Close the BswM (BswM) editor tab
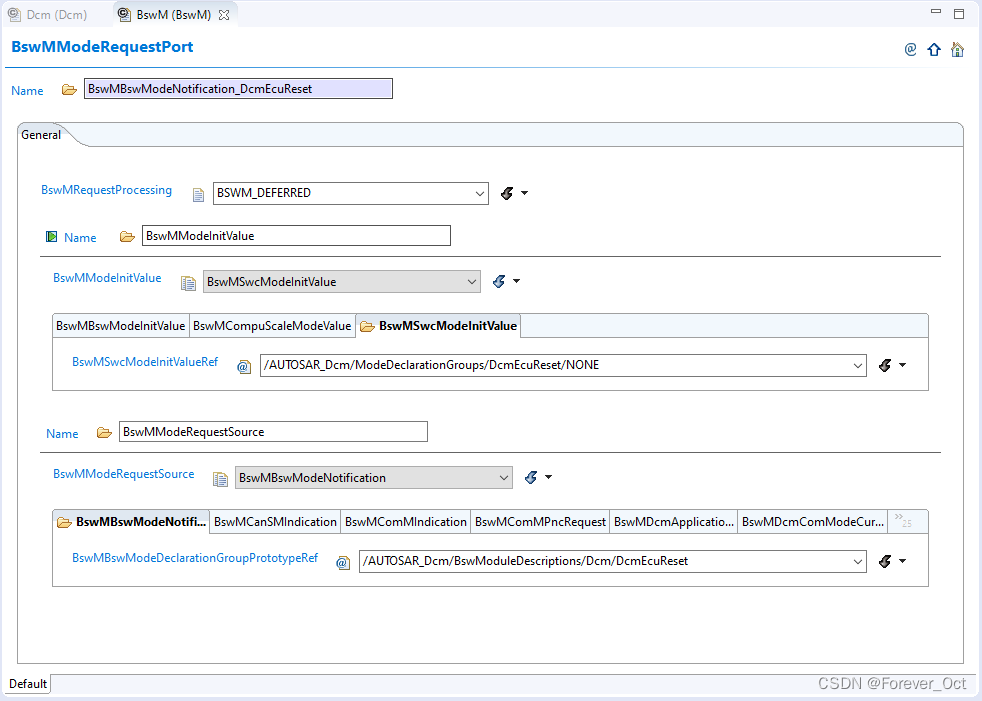 224,15
